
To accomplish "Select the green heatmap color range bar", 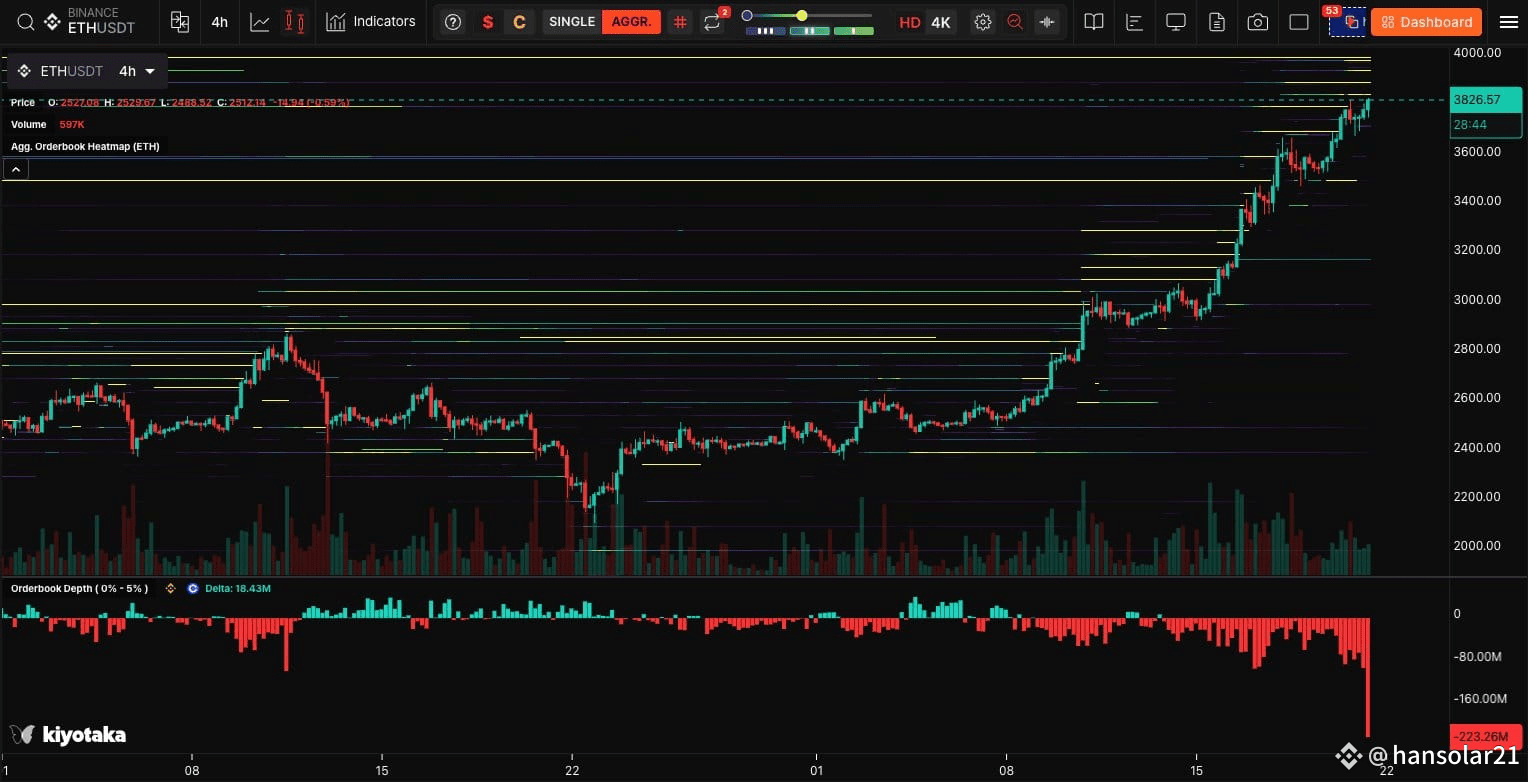I will click(x=854, y=31).
